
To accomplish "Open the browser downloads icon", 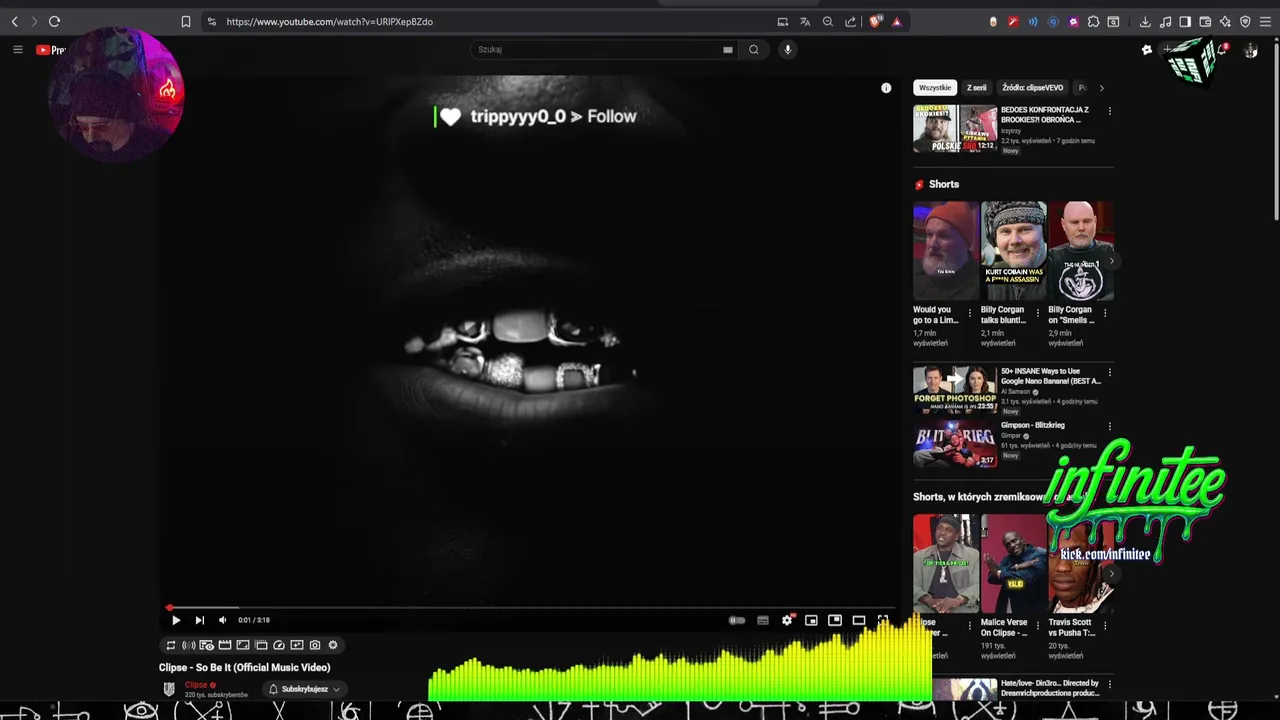I will [x=1145, y=21].
